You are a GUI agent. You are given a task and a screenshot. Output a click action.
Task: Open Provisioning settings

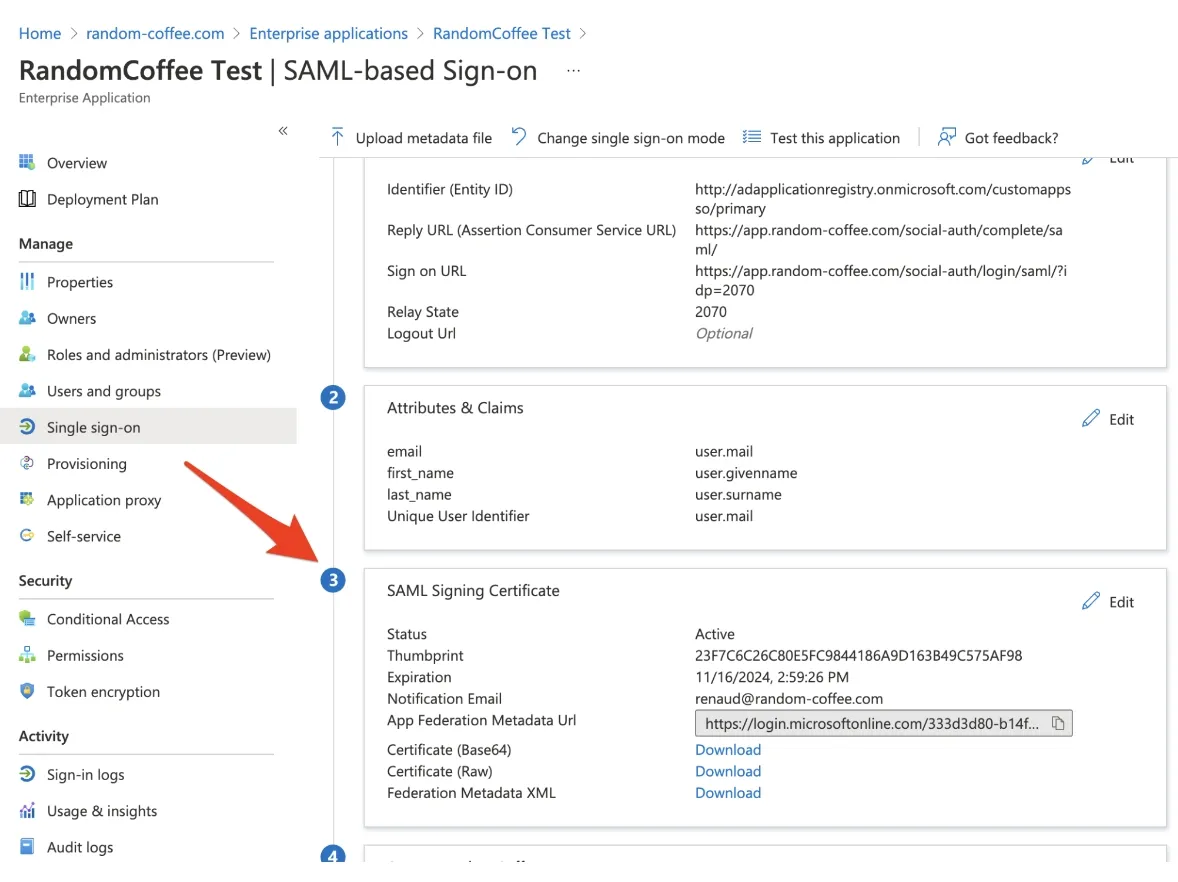(86, 464)
